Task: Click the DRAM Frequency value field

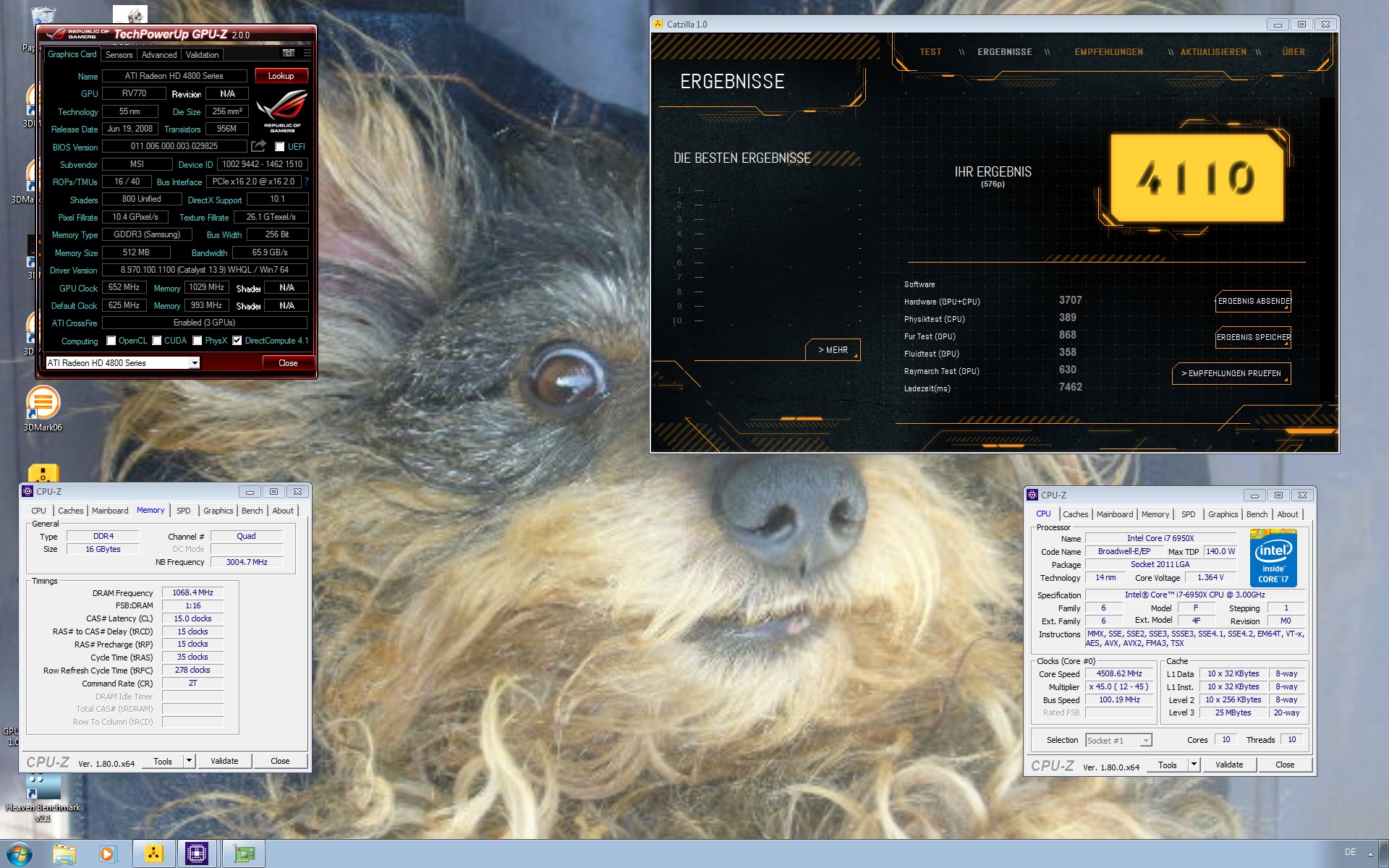Action: (x=192, y=592)
